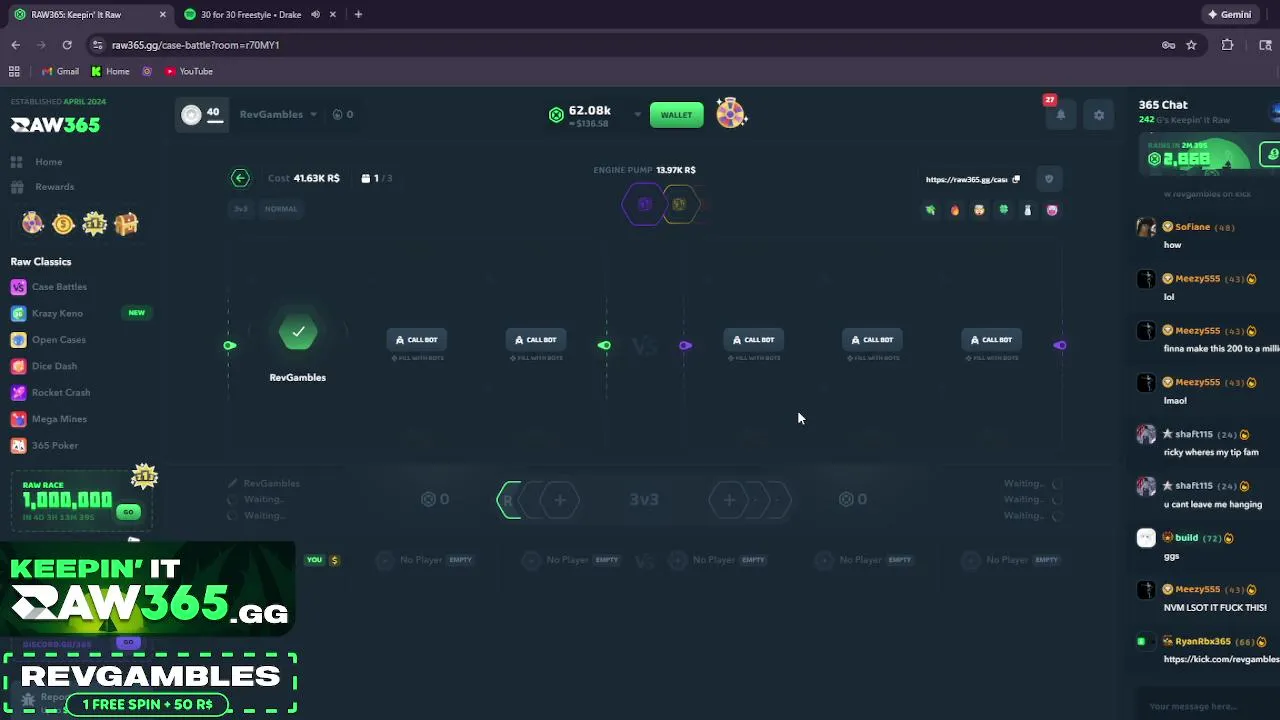Reload the page

click(67, 45)
